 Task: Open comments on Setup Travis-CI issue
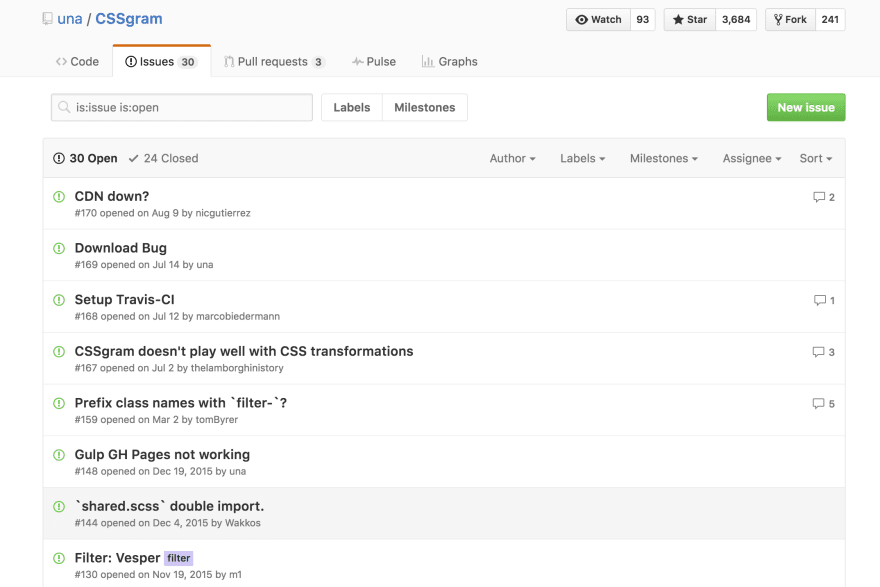(x=824, y=300)
